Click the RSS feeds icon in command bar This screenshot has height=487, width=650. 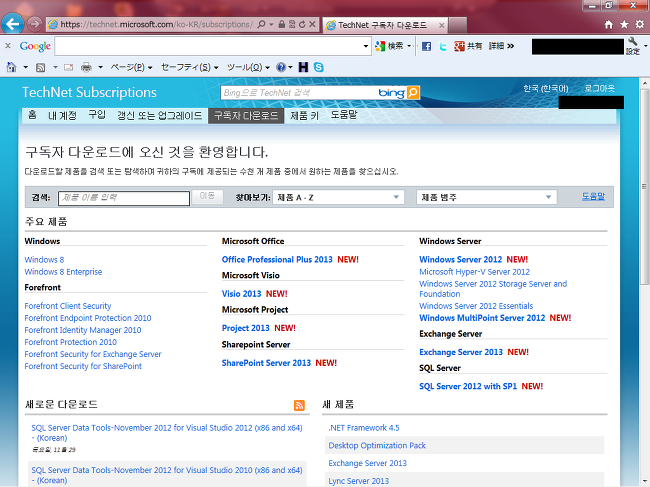point(41,67)
